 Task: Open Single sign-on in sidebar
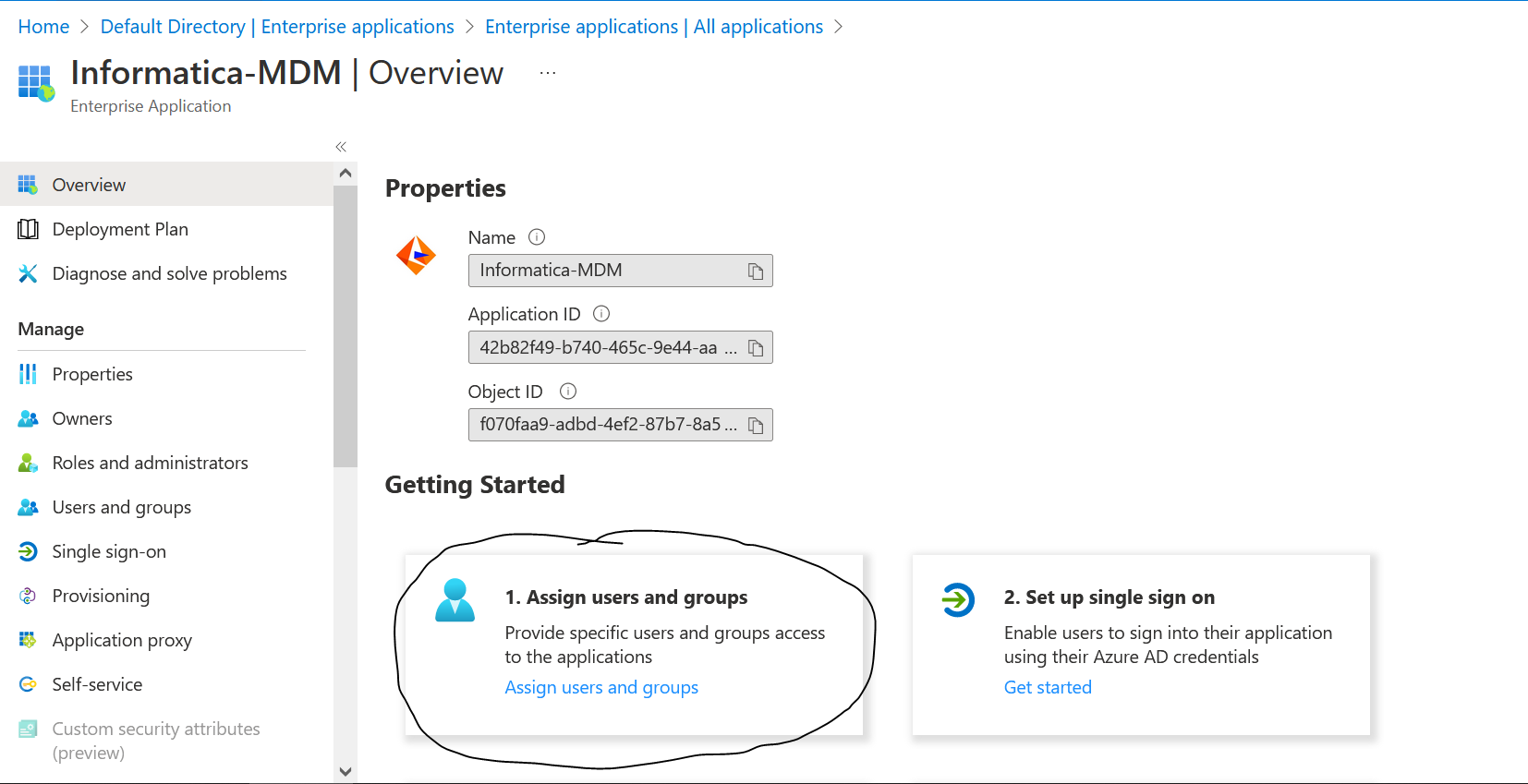click(166, 551)
